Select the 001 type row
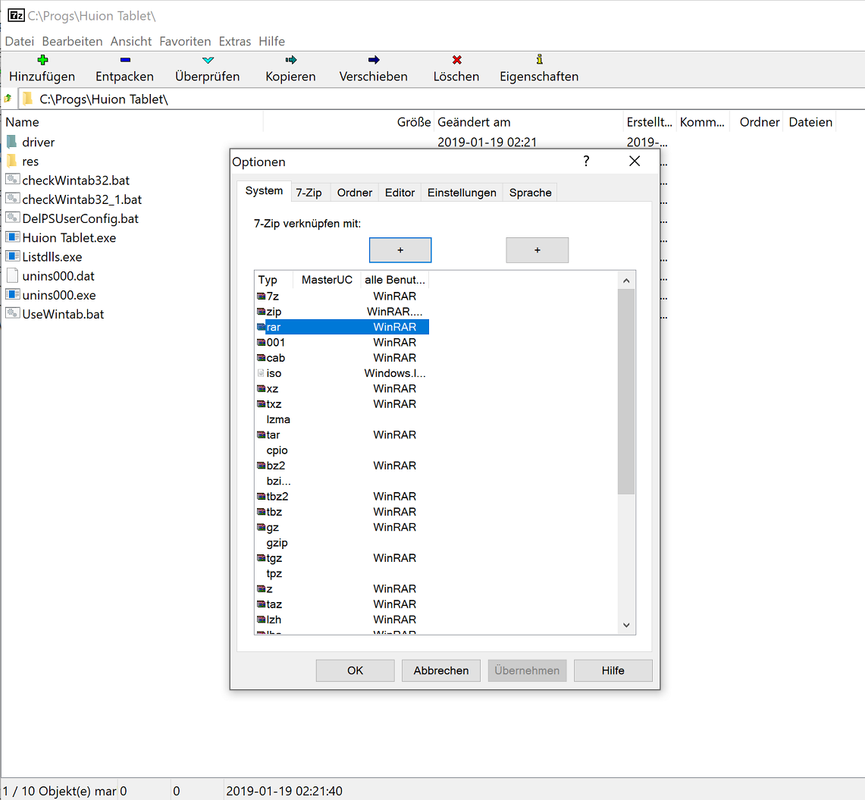865x800 pixels. click(x=343, y=343)
